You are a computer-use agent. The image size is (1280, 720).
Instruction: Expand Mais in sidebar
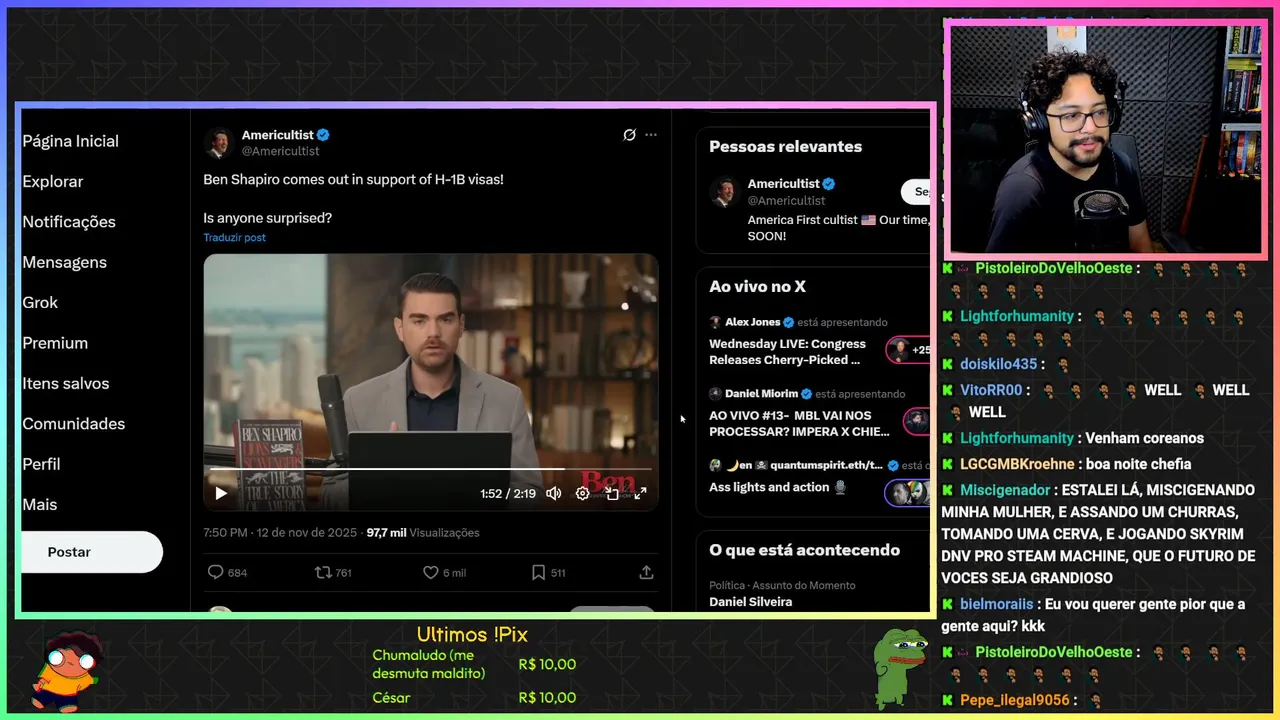(40, 505)
